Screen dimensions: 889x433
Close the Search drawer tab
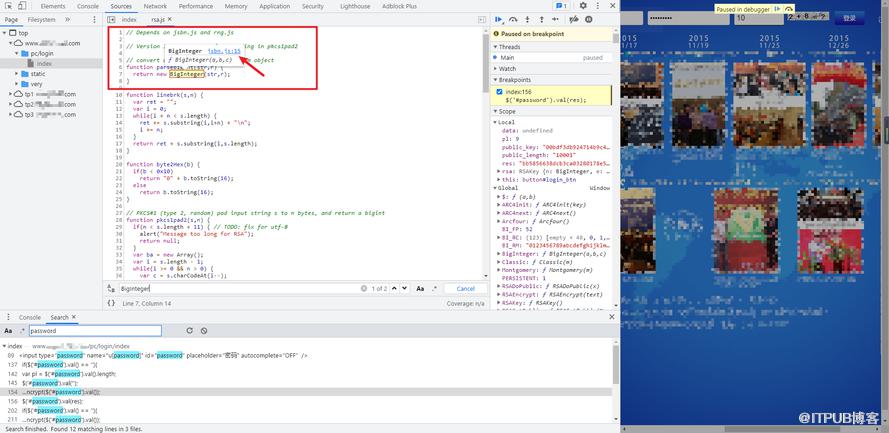(x=74, y=317)
